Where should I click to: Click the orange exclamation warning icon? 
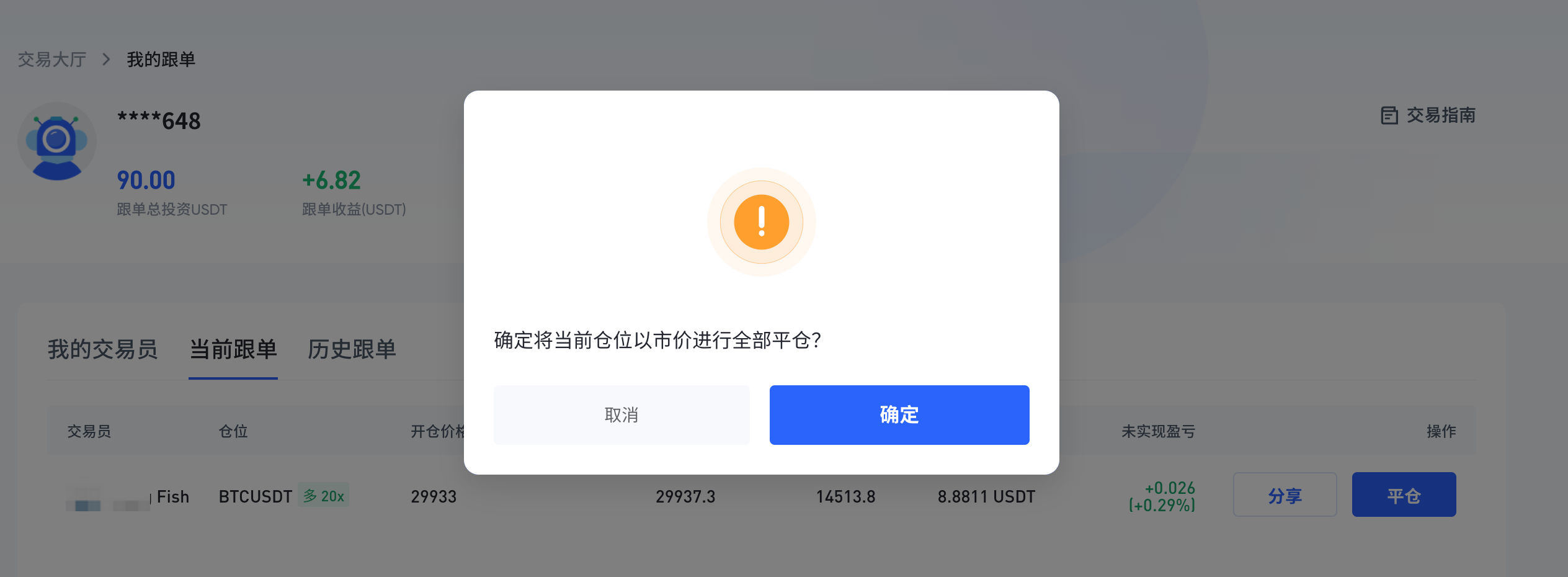click(x=761, y=222)
